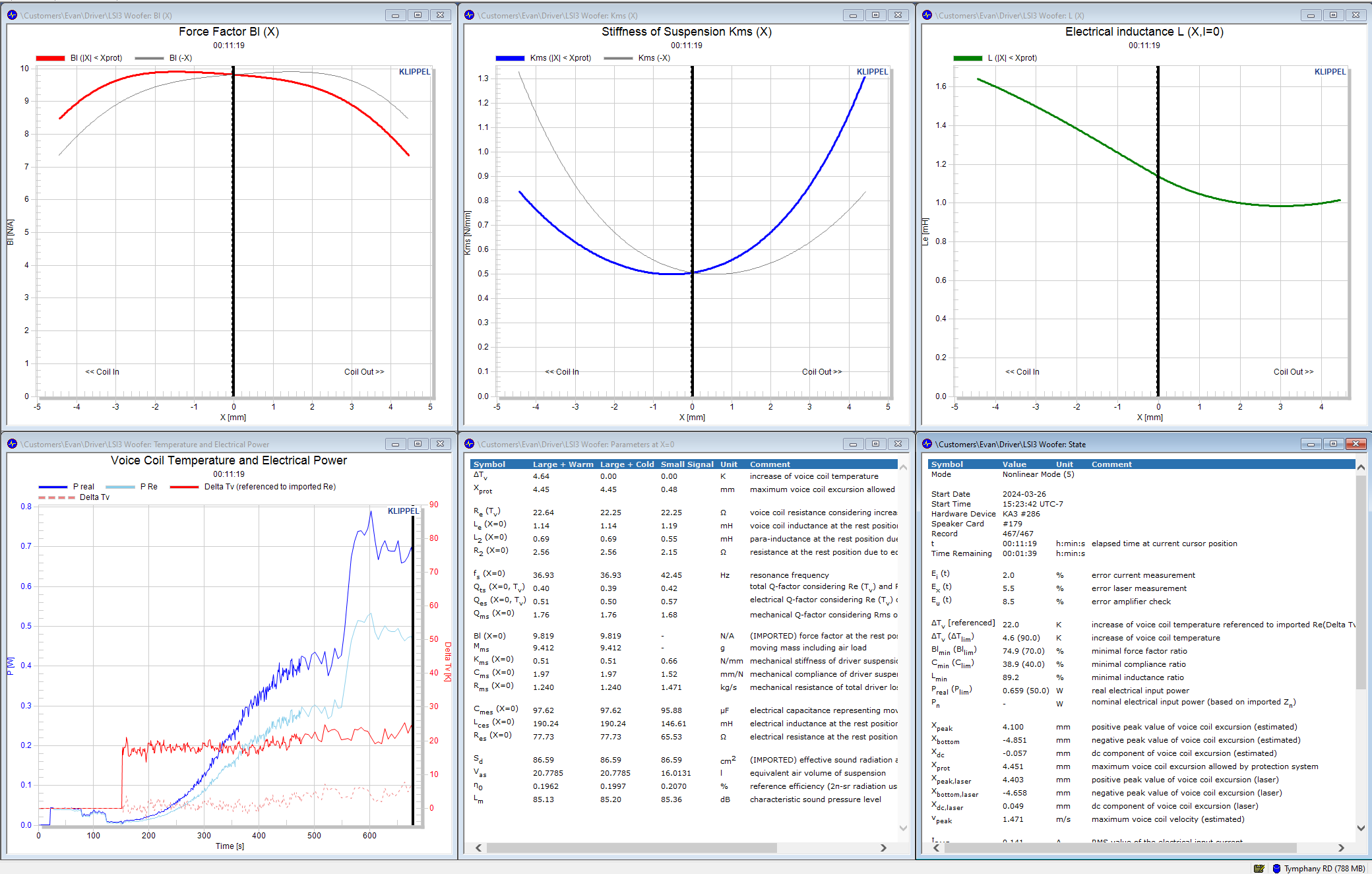Click 'Electrical inductance L (X,I=0)' chart title
The image size is (1372, 874).
[x=1144, y=32]
